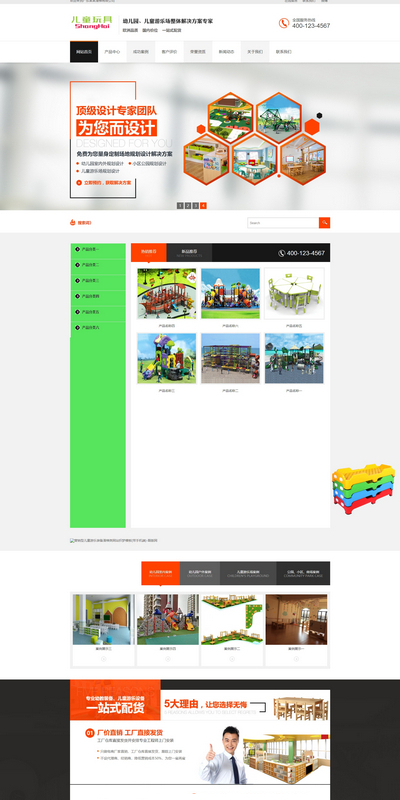The width and height of the screenshot is (400, 800).
Task: Click inside the Search input field
Action: (283, 222)
